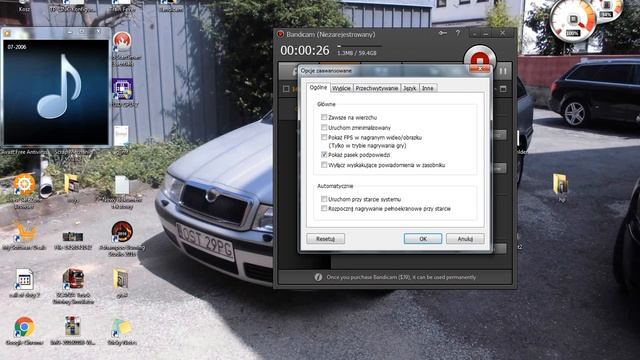
Task: Open the purple chip CPU shortcut icon
Action: point(122,89)
